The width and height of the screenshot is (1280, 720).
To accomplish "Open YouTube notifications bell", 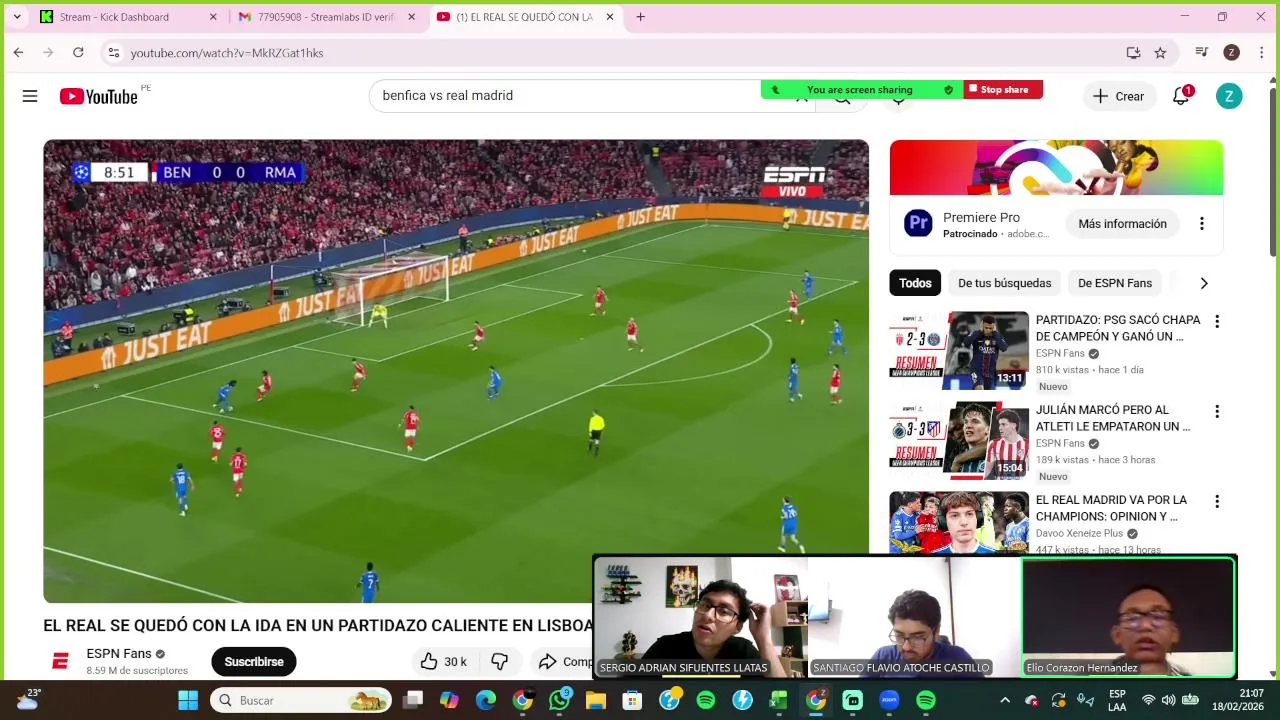I will pyautogui.click(x=1181, y=96).
